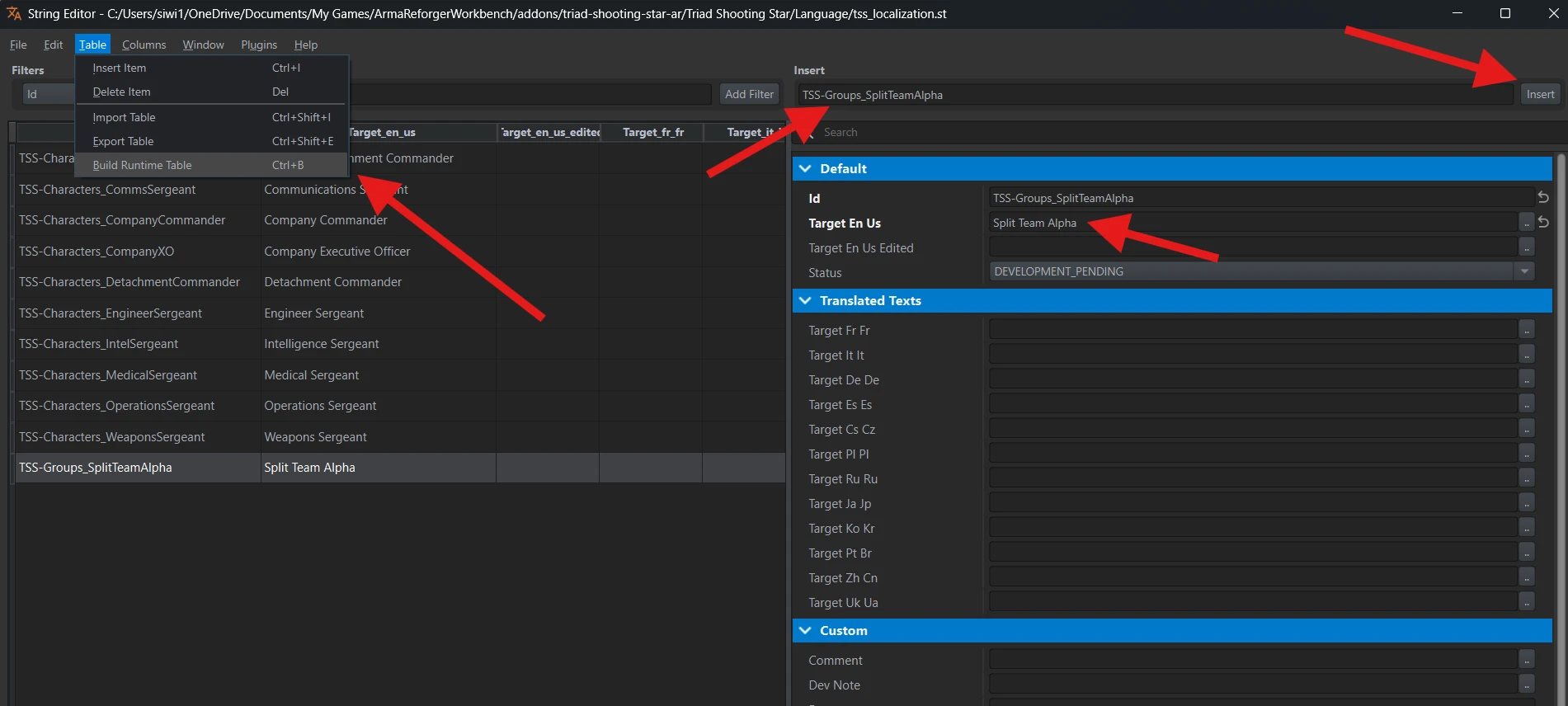
Task: Choose Export Table from Table menu
Action: [212, 141]
